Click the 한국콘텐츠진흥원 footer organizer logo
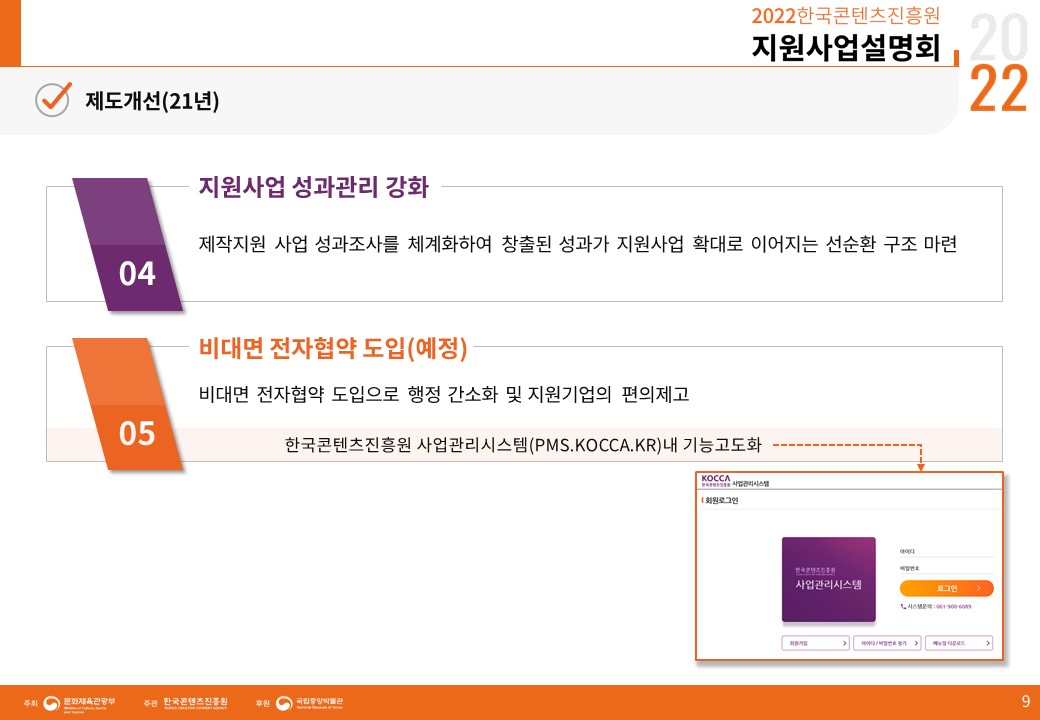1040x720 pixels. tap(195, 703)
